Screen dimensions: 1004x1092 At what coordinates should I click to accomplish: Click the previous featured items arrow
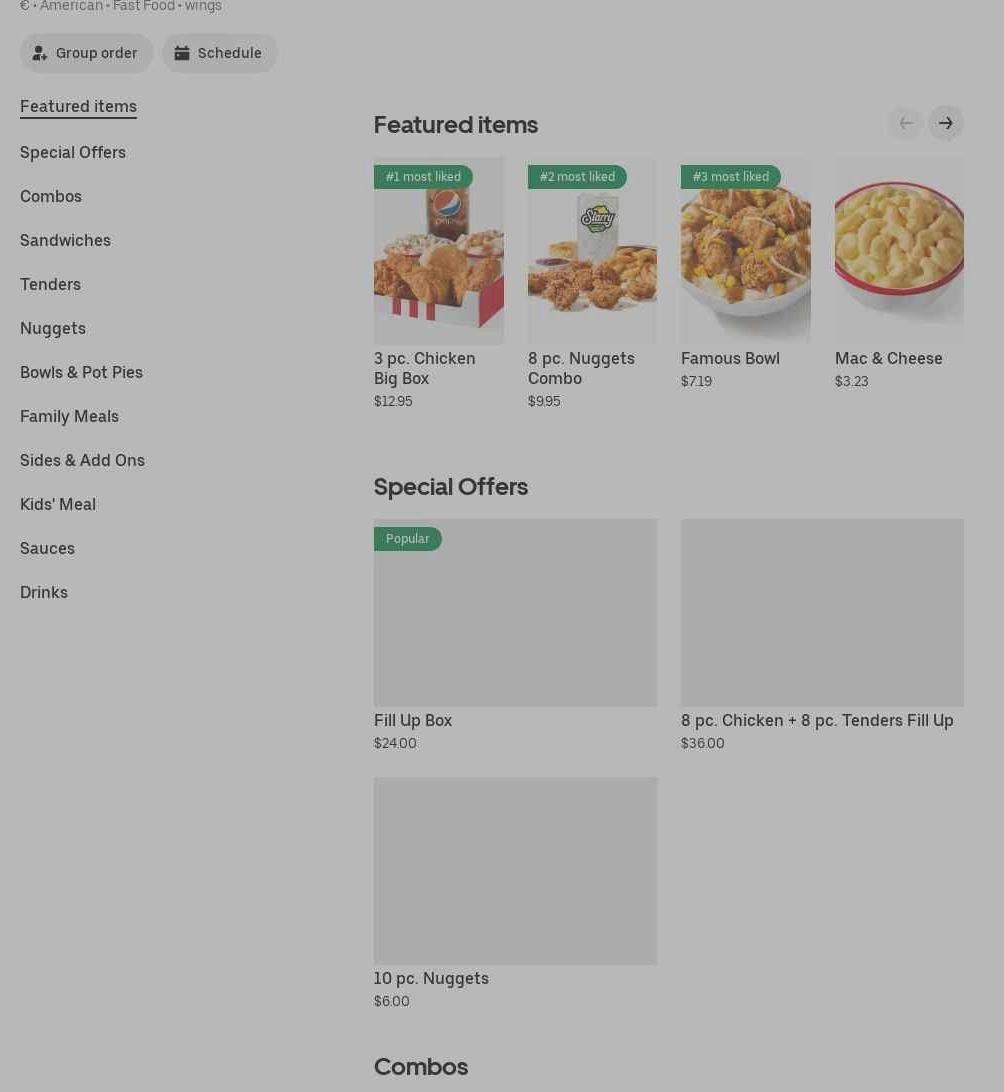pos(906,123)
